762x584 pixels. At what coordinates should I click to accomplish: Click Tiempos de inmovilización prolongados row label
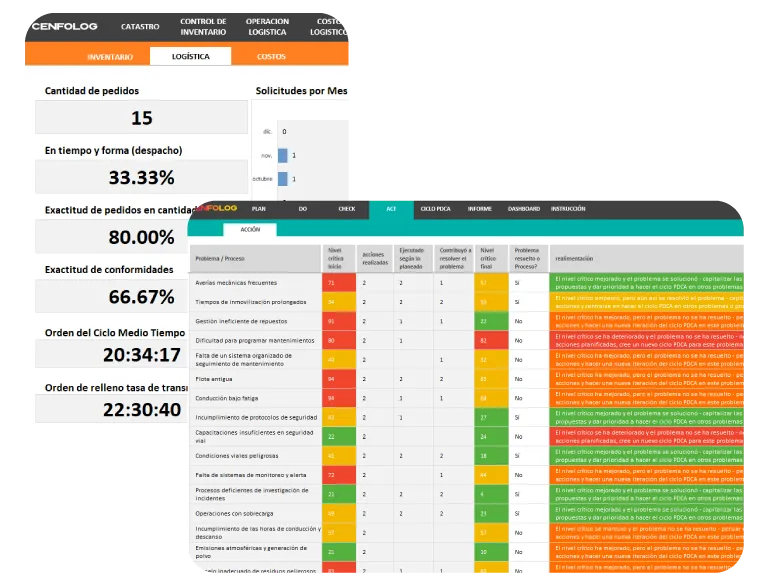(x=251, y=302)
